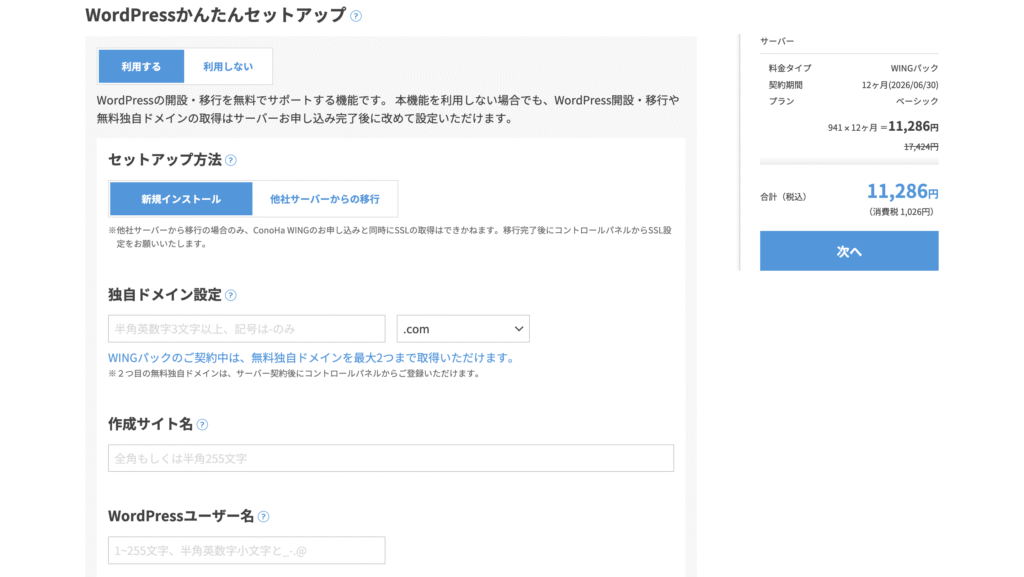Choose 新規インストール setup method
Image resolution: width=1024 pixels, height=577 pixels.
click(181, 199)
